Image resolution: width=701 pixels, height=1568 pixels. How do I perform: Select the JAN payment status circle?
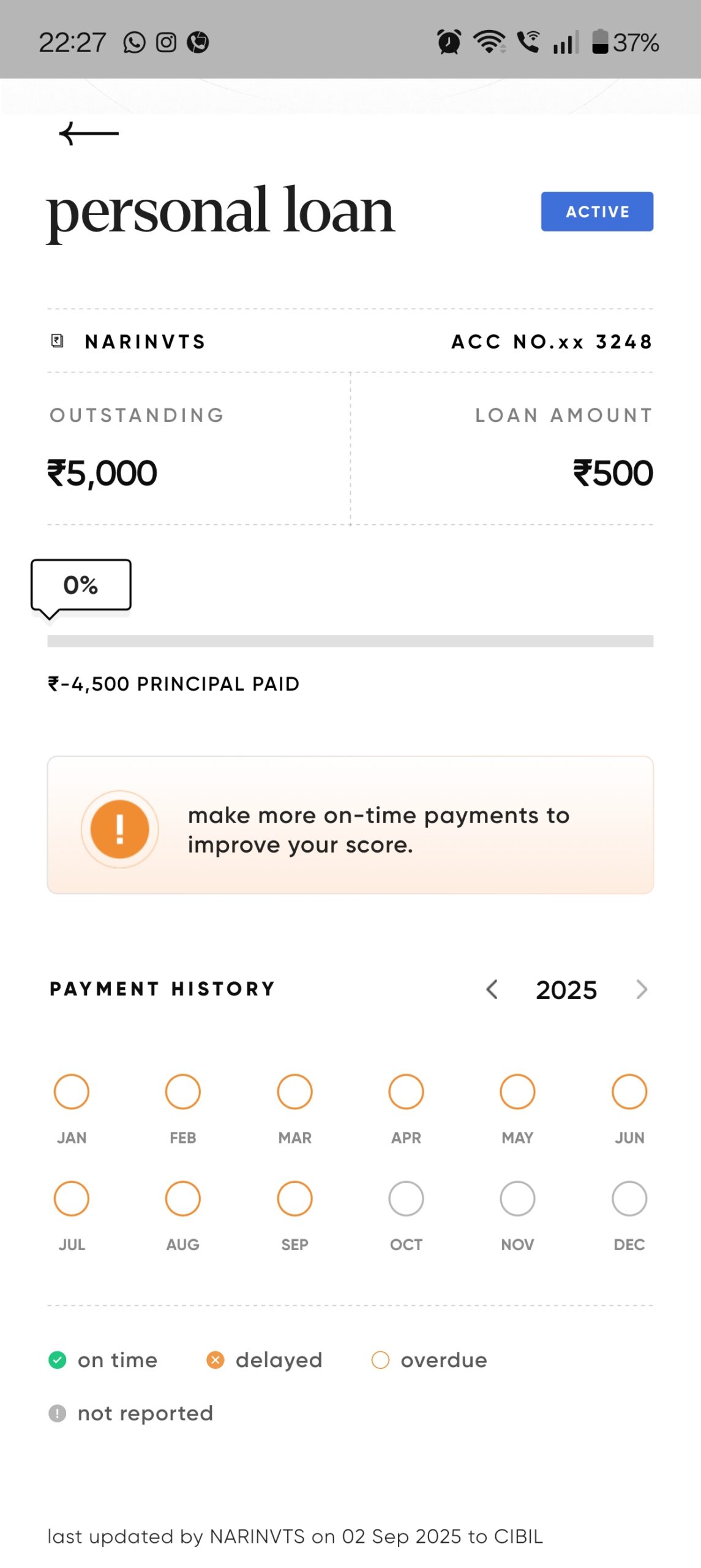[x=72, y=1091]
